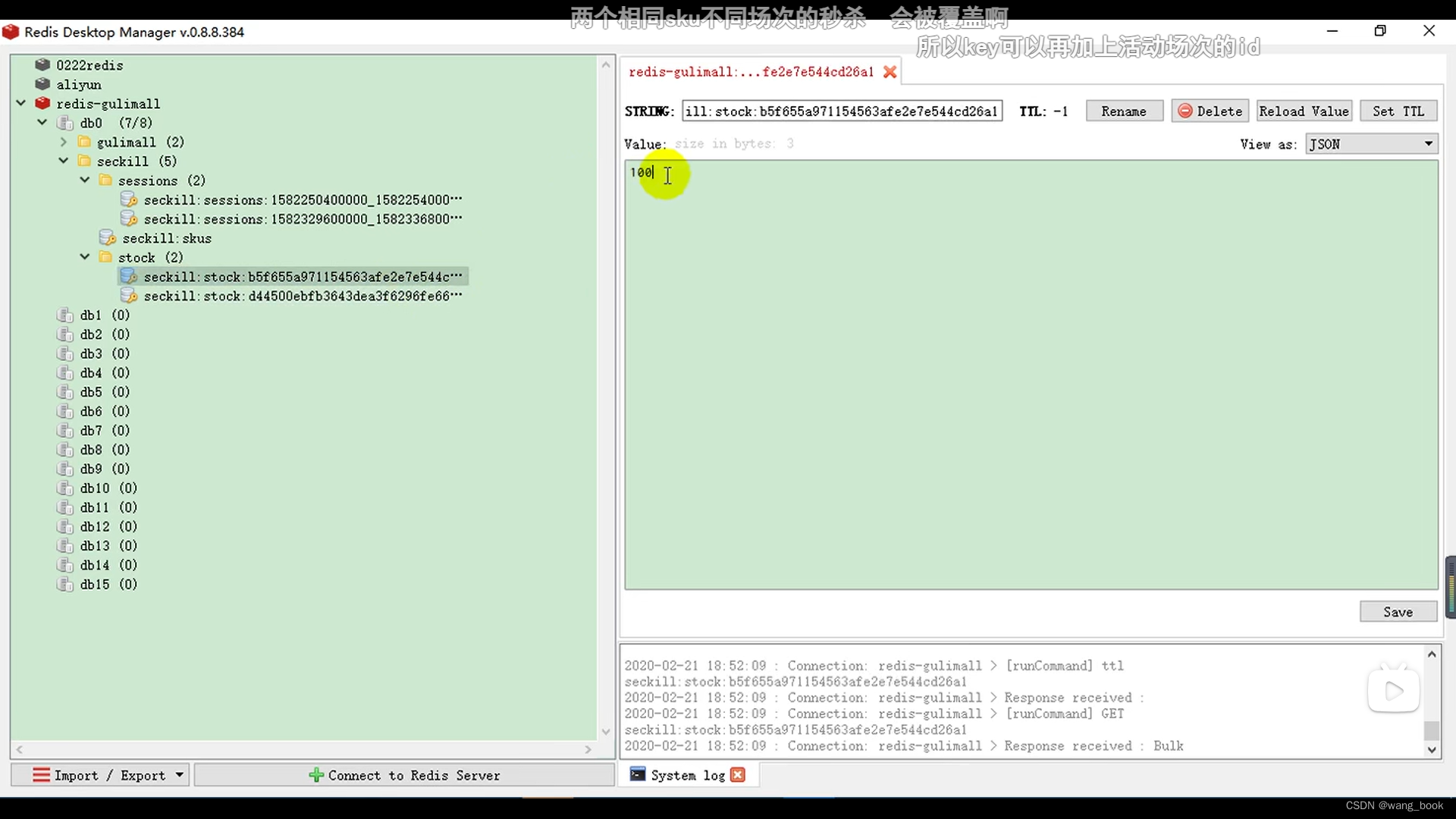Viewport: 1456px width, 819px height.
Task: Expand the gulimall namespace
Action: click(x=64, y=142)
